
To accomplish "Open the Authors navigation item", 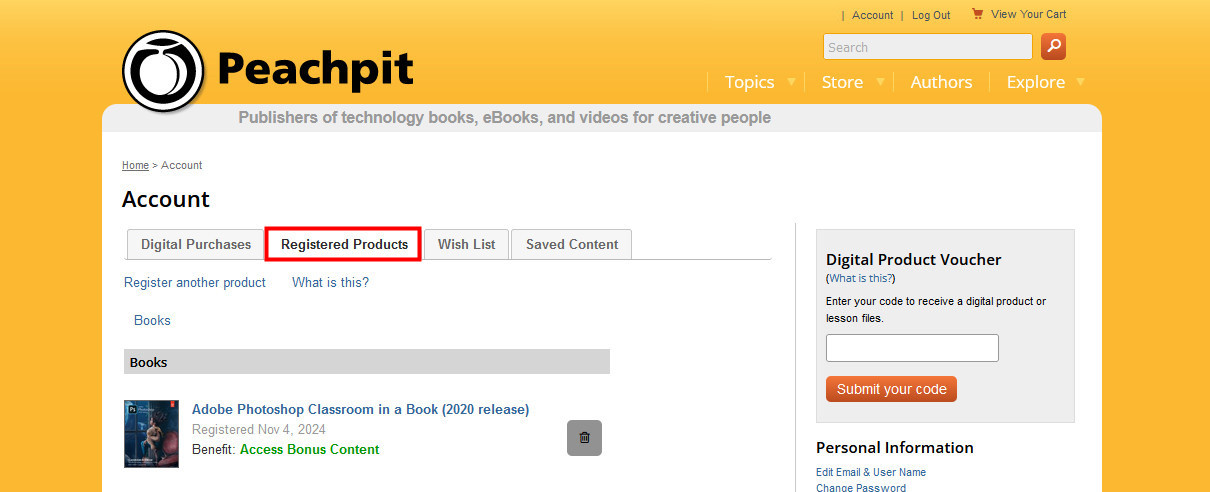I will click(941, 82).
